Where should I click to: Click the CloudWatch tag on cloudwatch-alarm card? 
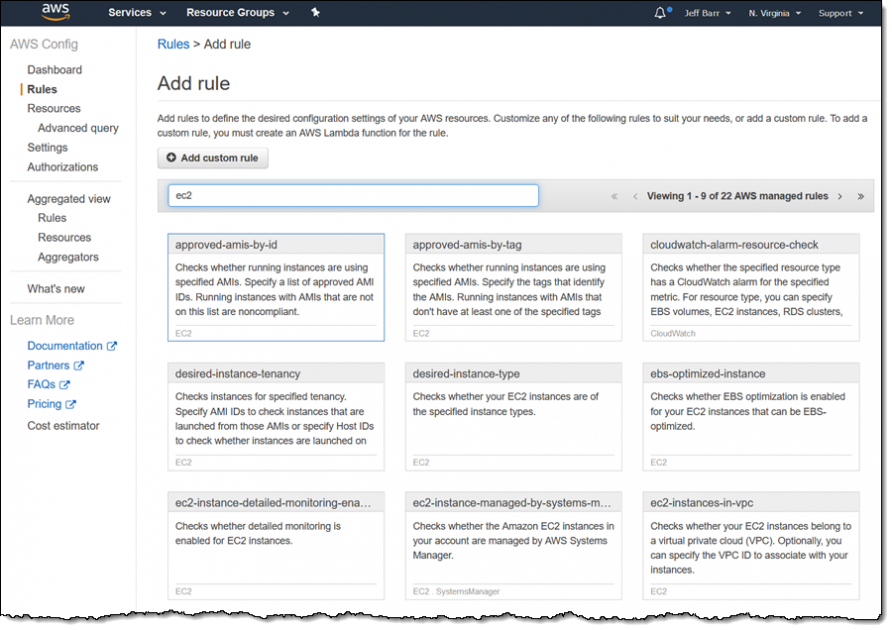[673, 333]
